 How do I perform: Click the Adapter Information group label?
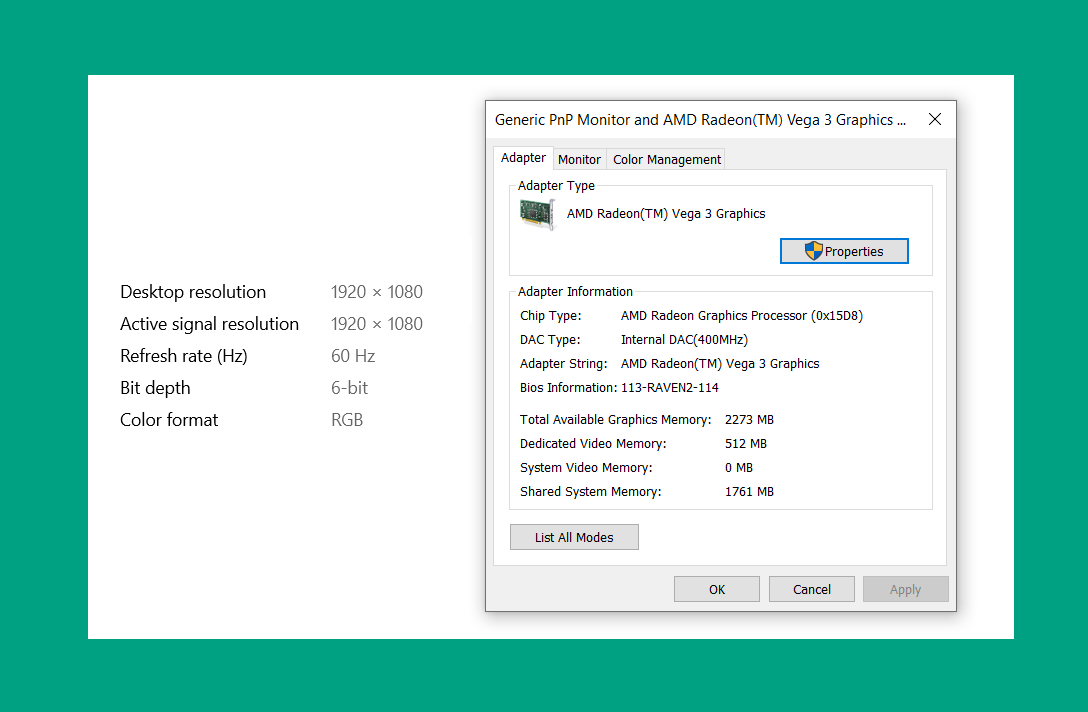click(575, 291)
